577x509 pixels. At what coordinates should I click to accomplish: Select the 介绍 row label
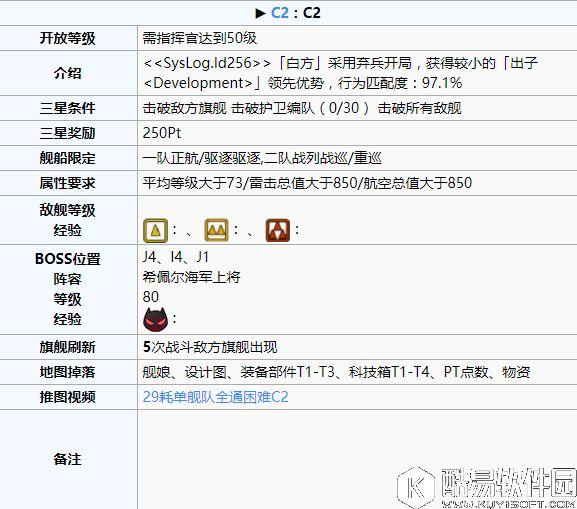click(x=68, y=73)
